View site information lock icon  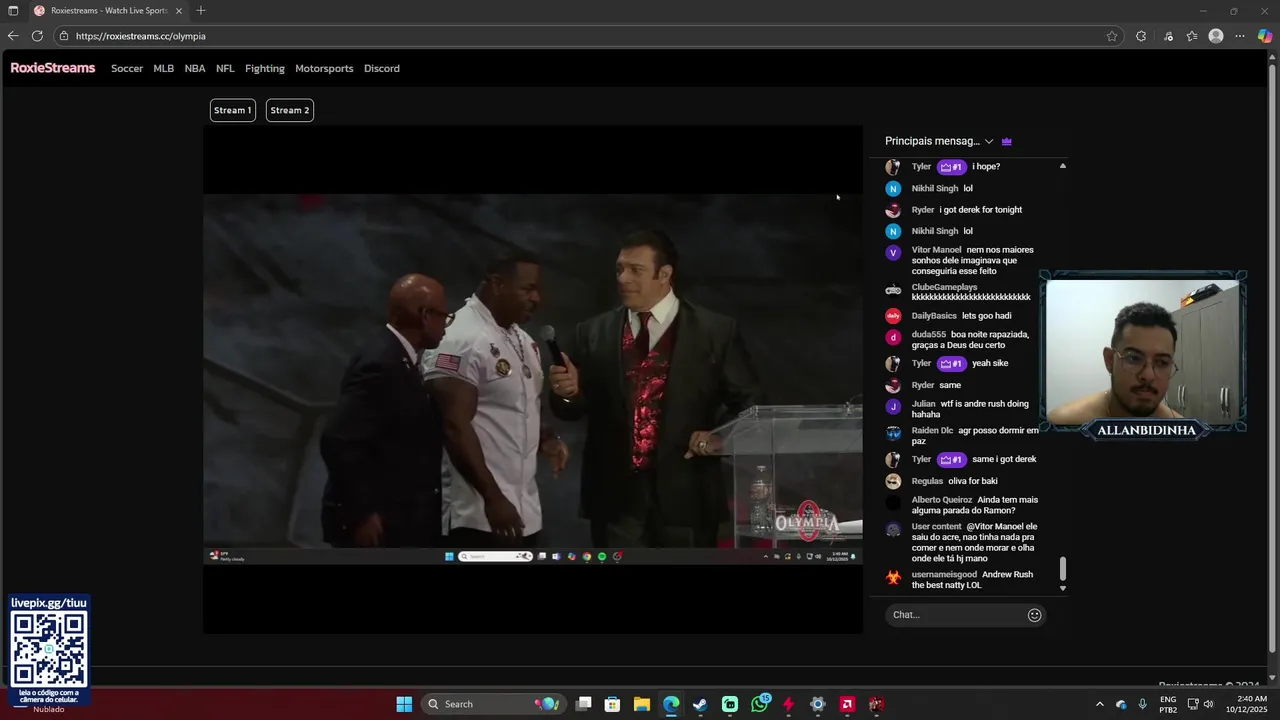click(x=64, y=36)
